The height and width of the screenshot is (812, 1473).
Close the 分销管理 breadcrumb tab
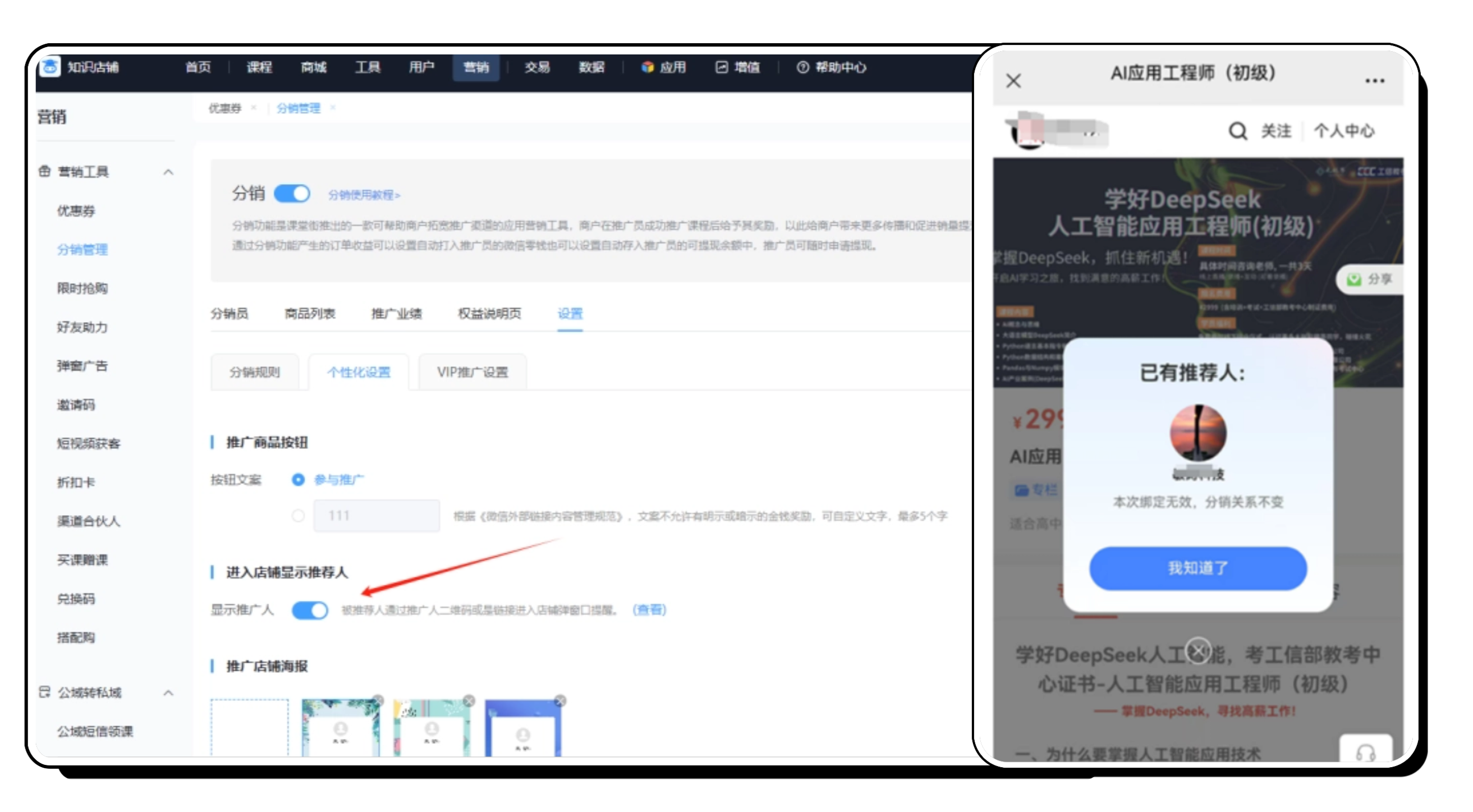(x=333, y=108)
